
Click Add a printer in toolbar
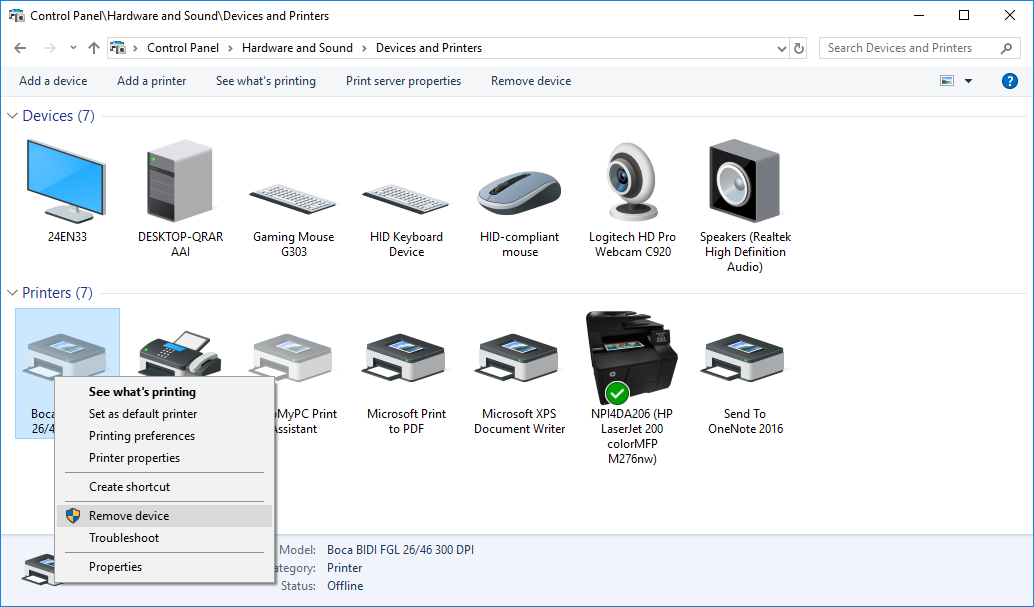tap(152, 81)
